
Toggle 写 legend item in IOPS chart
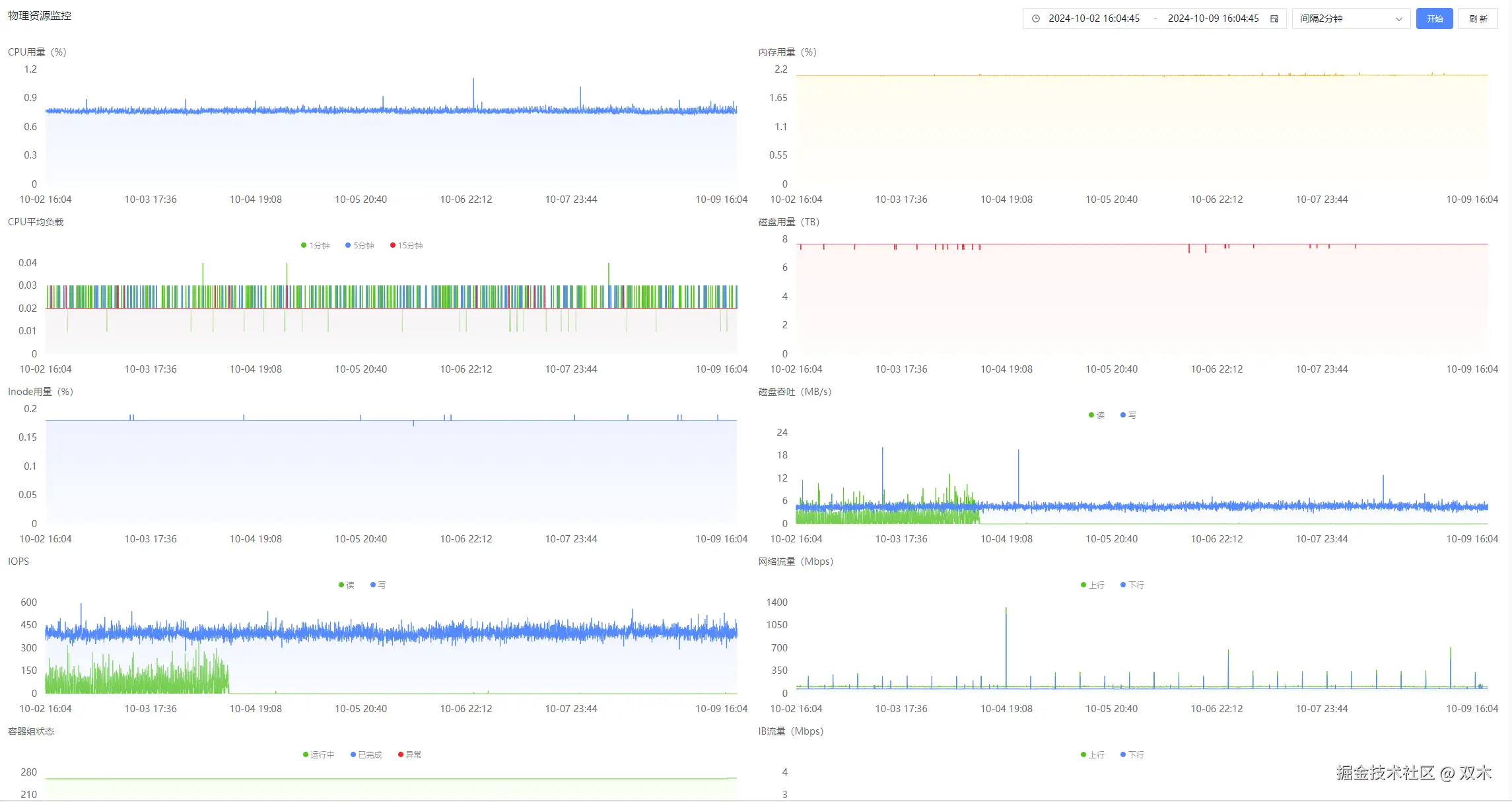point(378,585)
